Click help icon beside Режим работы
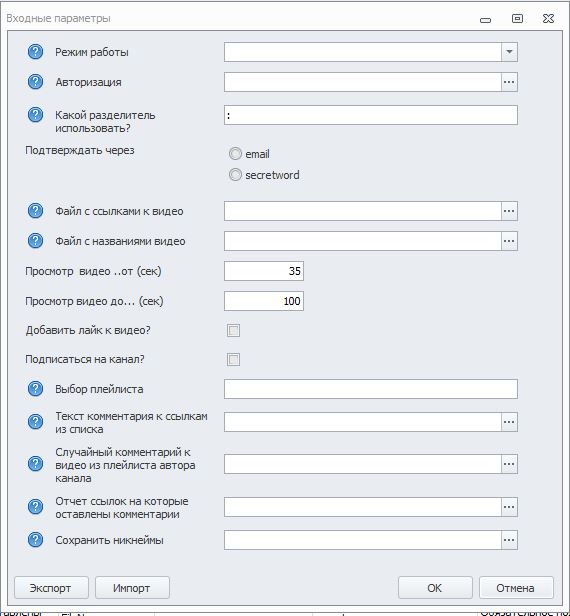The height and width of the screenshot is (616, 570). click(35, 52)
